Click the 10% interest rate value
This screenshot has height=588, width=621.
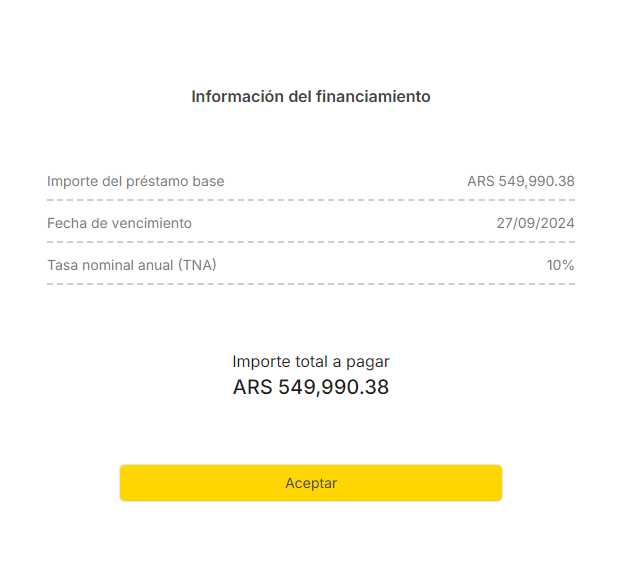(x=560, y=265)
